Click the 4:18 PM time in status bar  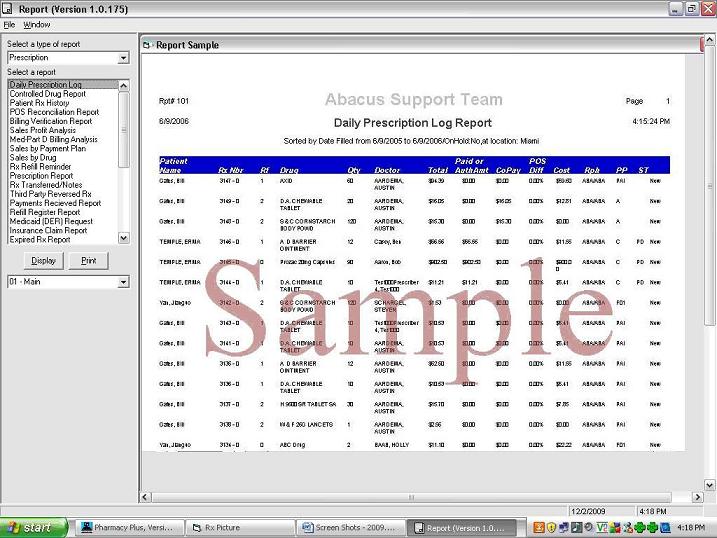click(653, 511)
